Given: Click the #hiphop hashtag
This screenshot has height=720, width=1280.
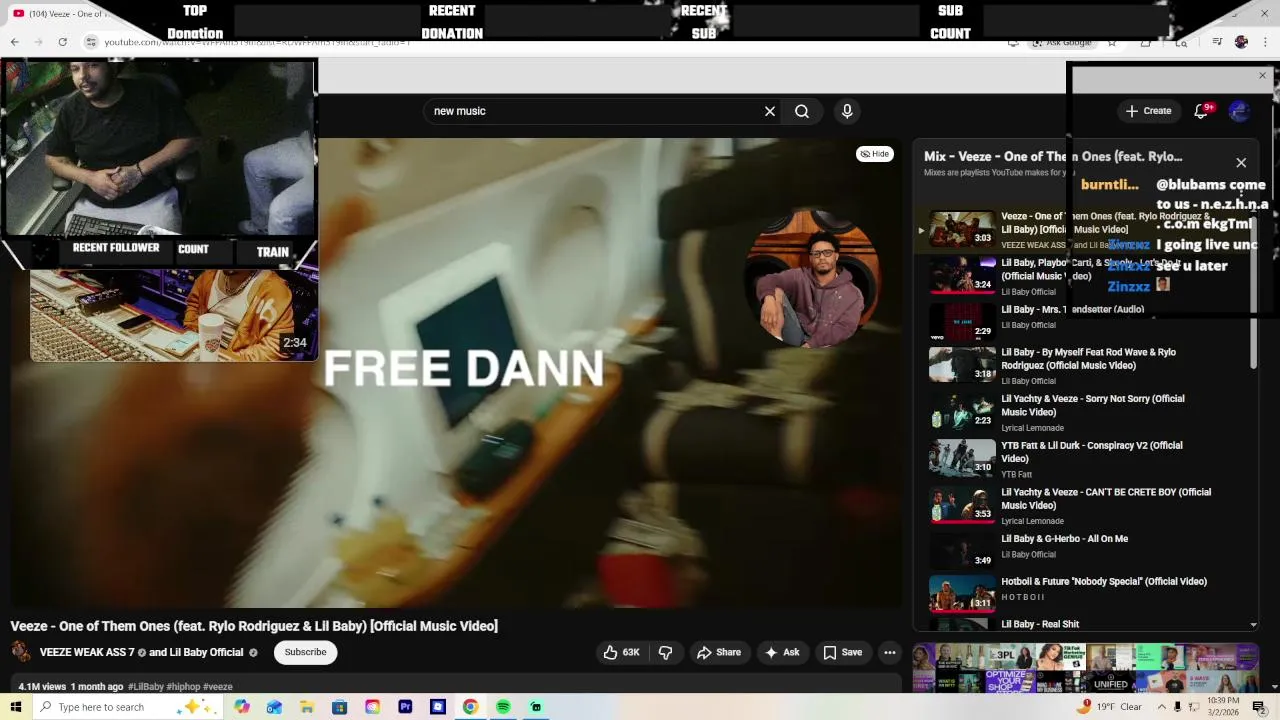Looking at the screenshot, I should pyautogui.click(x=183, y=687).
